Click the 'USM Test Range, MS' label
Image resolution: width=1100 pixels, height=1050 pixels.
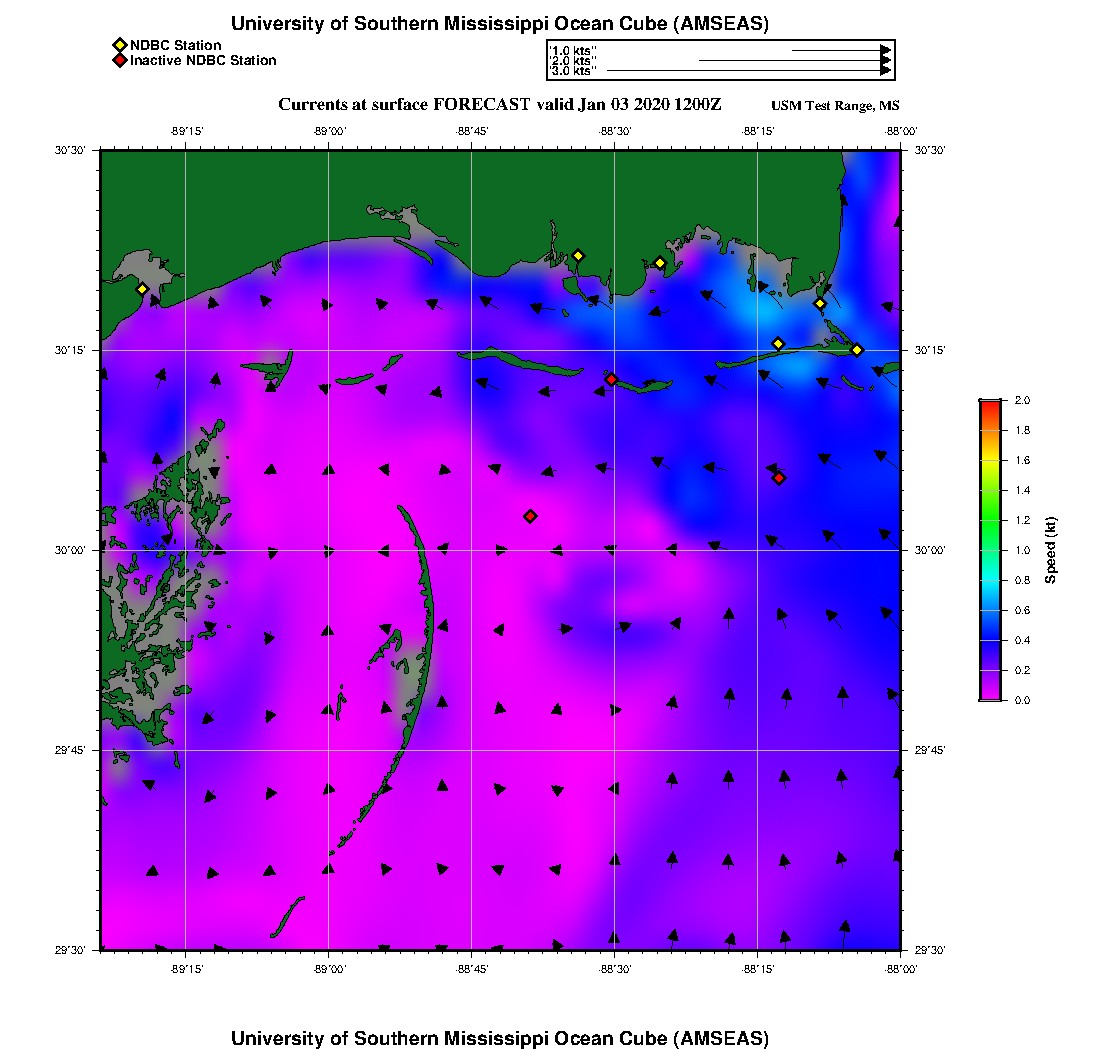835,106
